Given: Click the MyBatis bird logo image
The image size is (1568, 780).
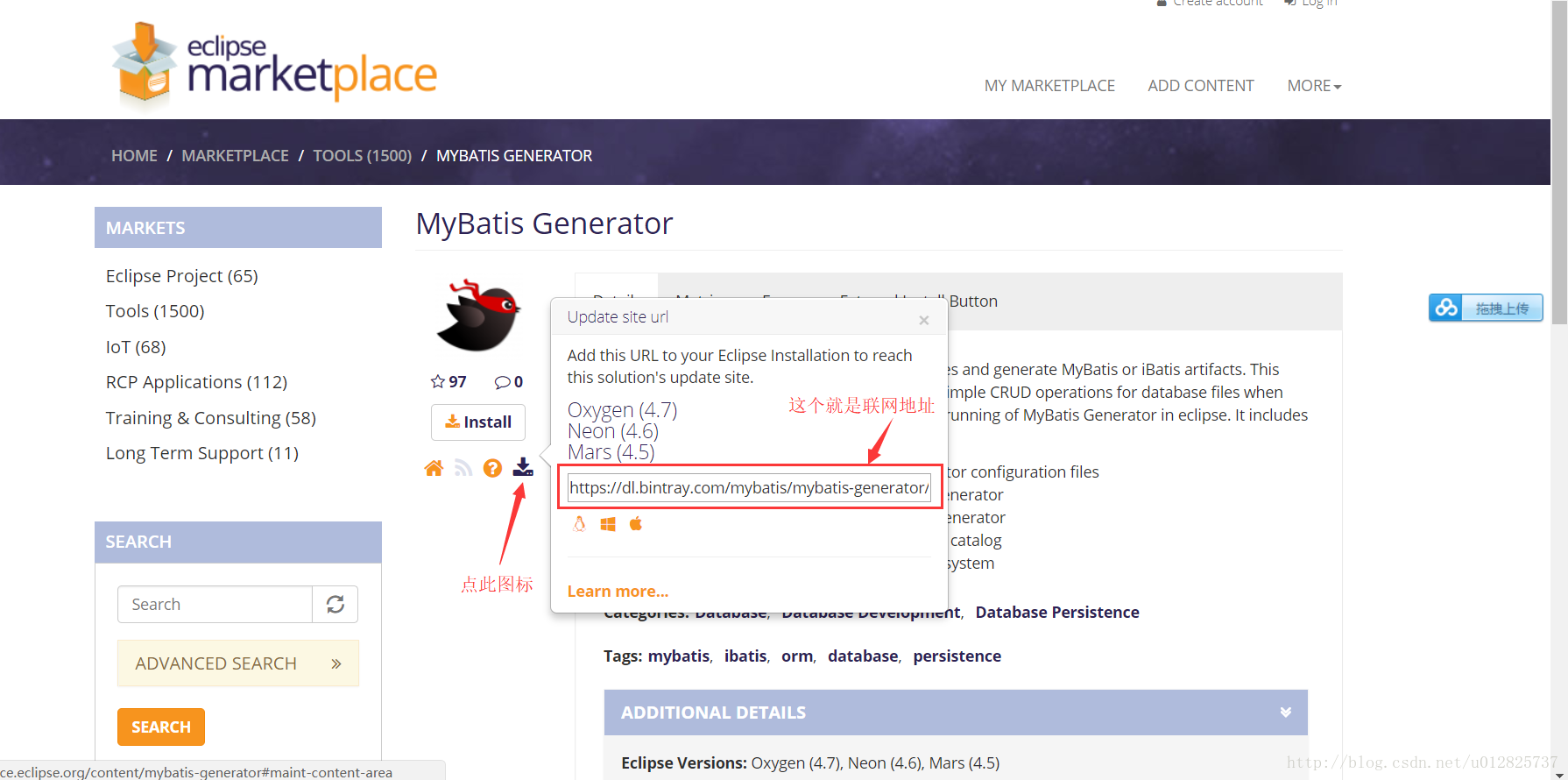Looking at the screenshot, I should (478, 316).
